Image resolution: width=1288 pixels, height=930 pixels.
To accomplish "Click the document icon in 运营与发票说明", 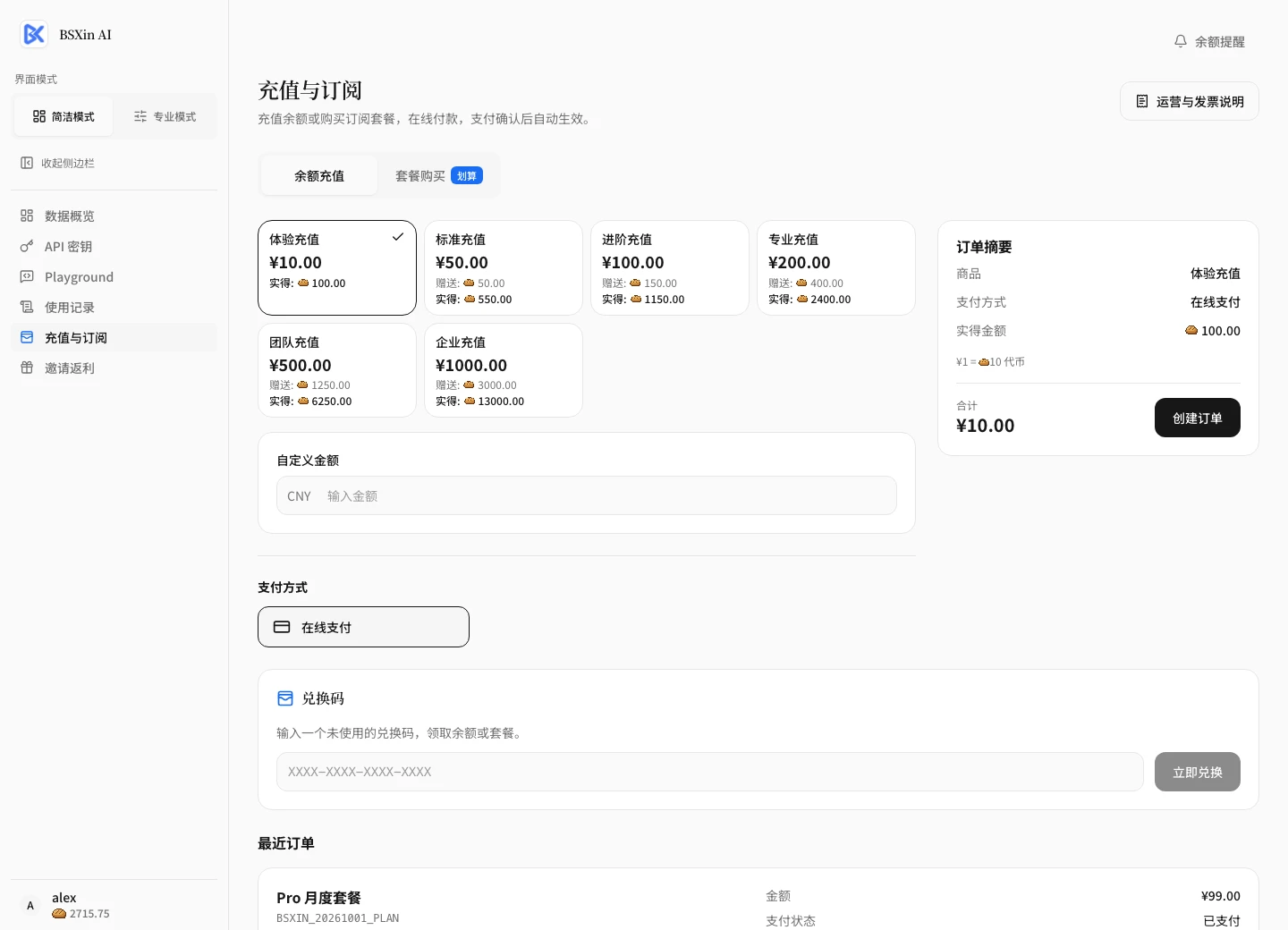I will (1142, 101).
